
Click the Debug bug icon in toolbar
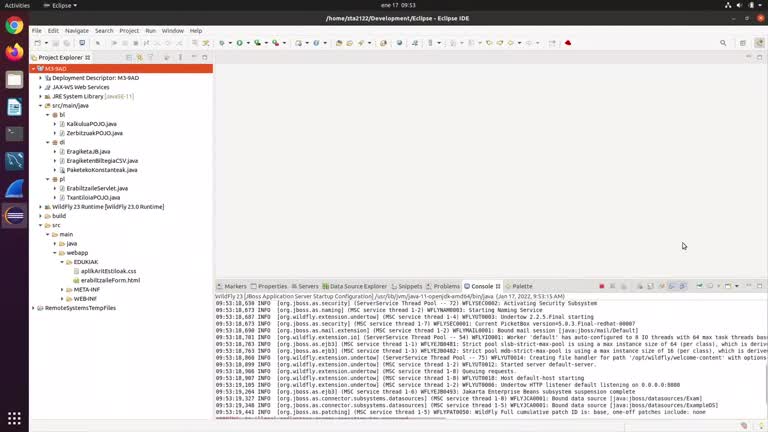point(222,43)
